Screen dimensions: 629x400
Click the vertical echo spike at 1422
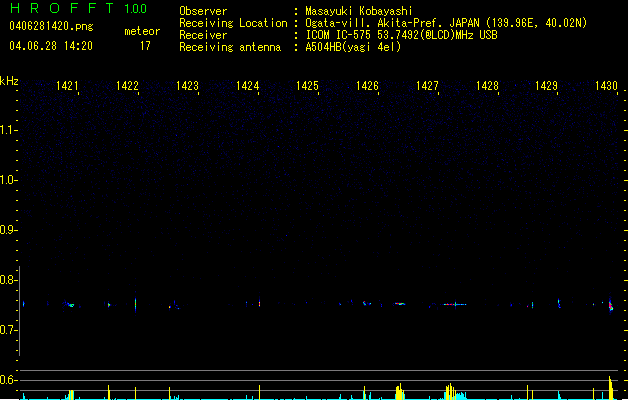(136, 304)
